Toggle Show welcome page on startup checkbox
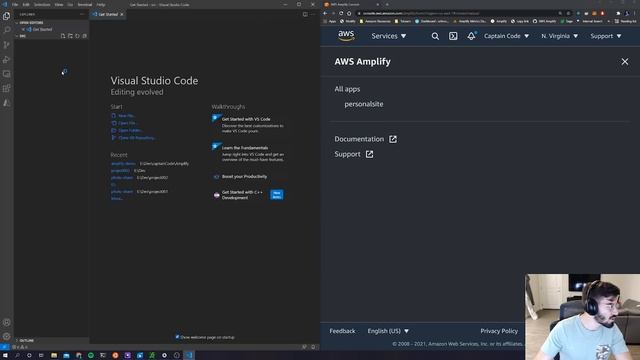The height and width of the screenshot is (360, 640). (x=177, y=337)
